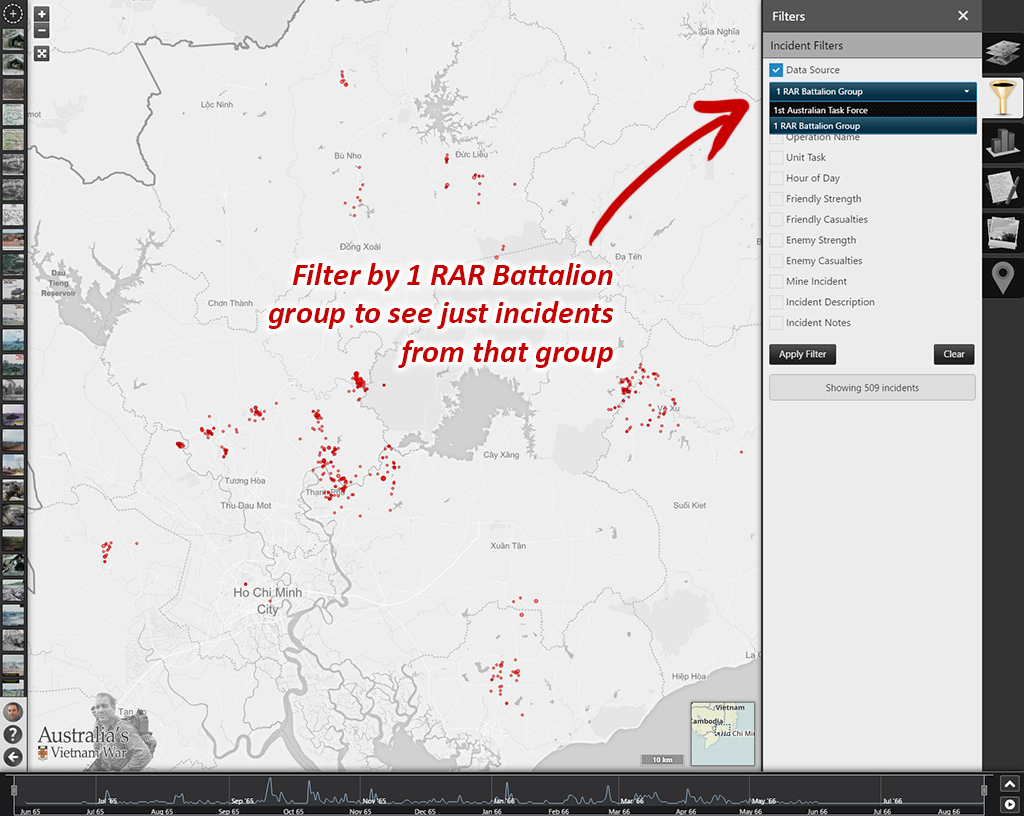Uncheck the Data Source checkbox
This screenshot has height=816, width=1024.
(x=776, y=70)
